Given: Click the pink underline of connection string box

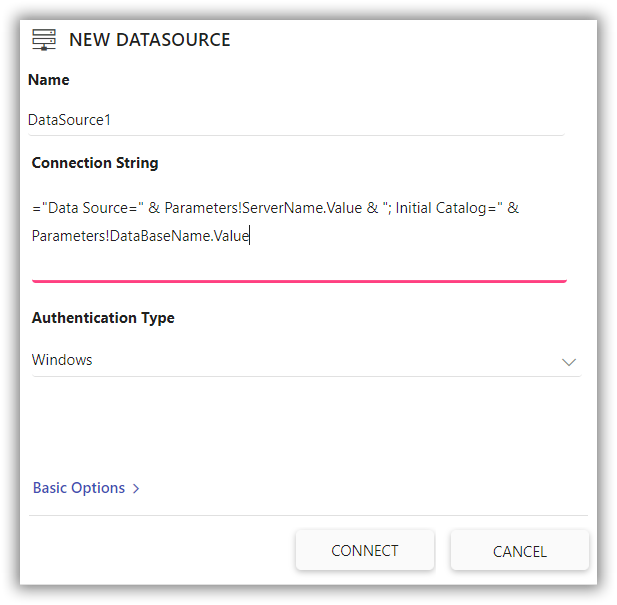Looking at the screenshot, I should pyautogui.click(x=300, y=281).
